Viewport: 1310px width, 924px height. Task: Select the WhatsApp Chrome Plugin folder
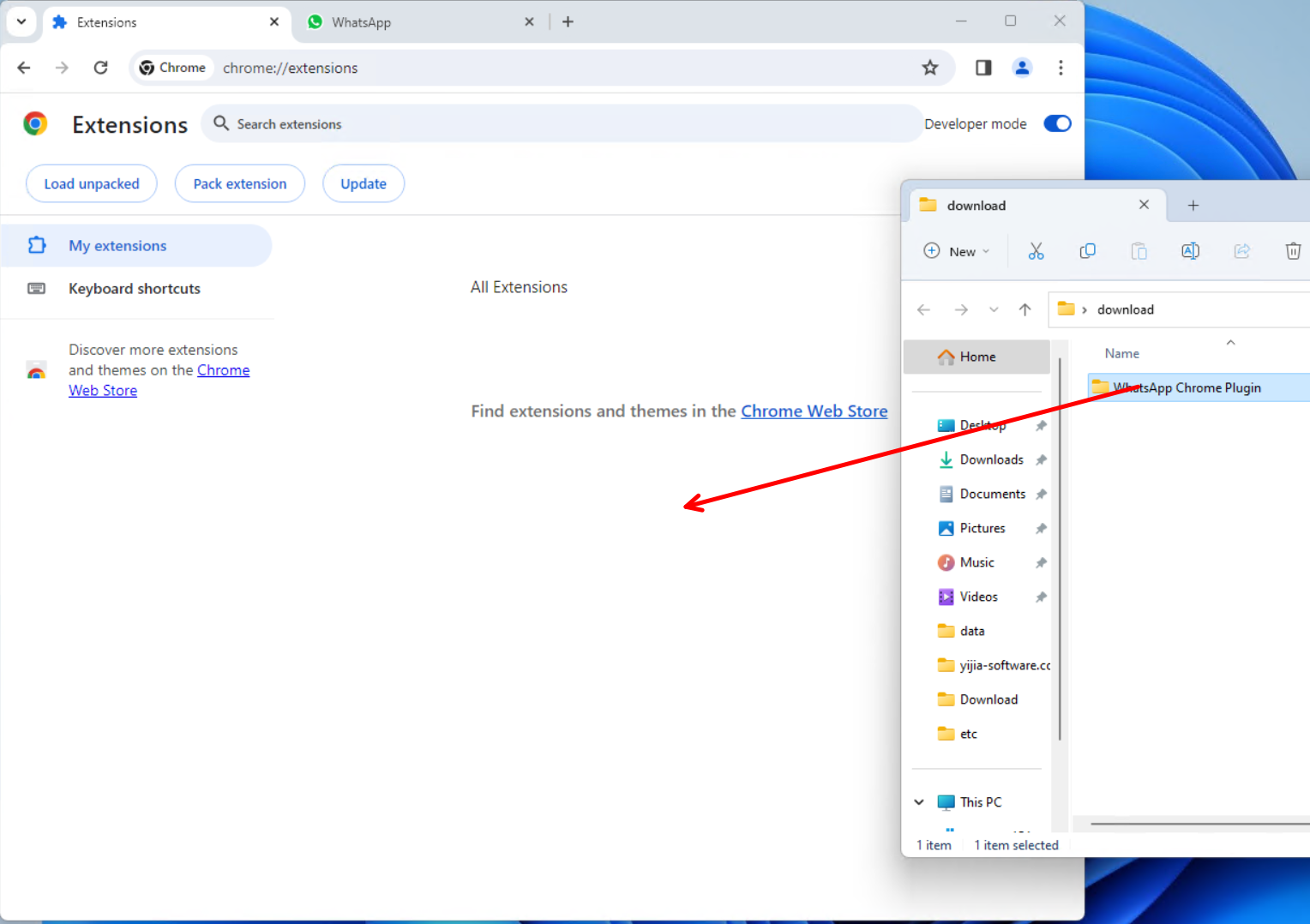[1187, 387]
